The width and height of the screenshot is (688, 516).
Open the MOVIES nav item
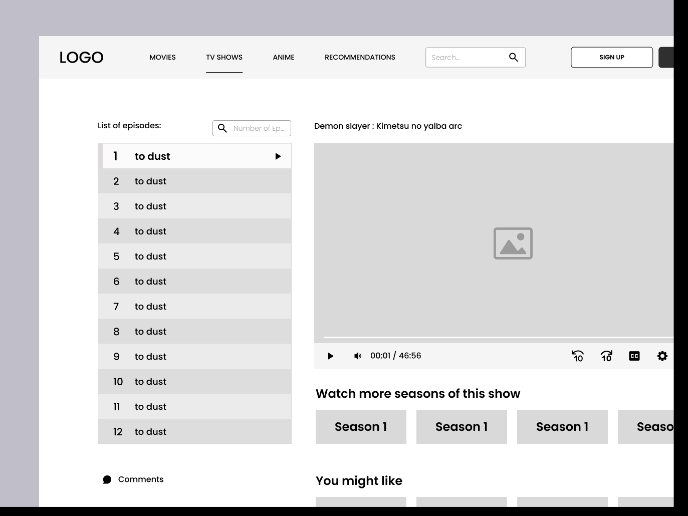point(162,57)
